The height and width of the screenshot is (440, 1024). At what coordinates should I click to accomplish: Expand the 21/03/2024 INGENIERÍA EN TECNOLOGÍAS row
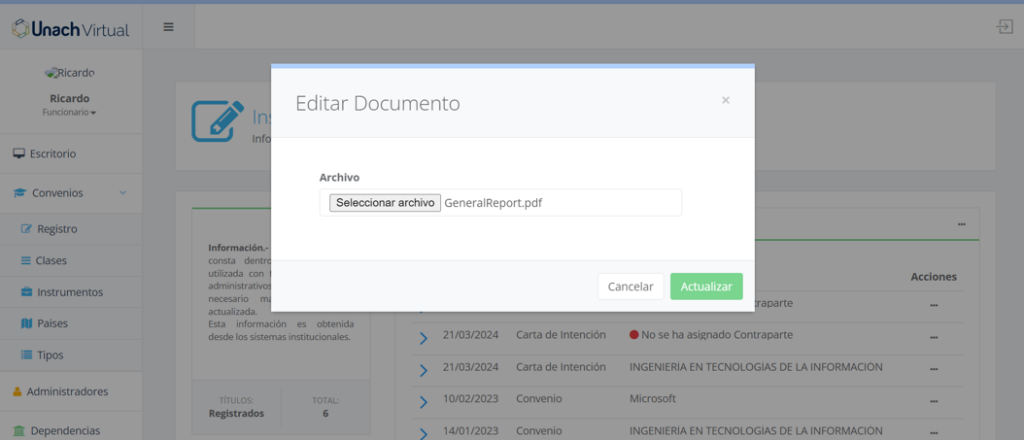pos(423,370)
